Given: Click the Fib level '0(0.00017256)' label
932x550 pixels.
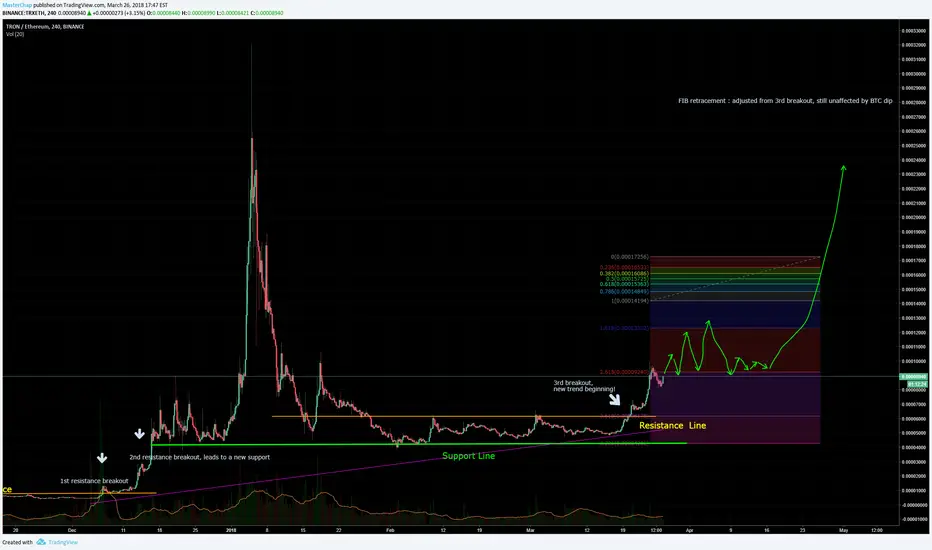Looking at the screenshot, I should tap(629, 257).
